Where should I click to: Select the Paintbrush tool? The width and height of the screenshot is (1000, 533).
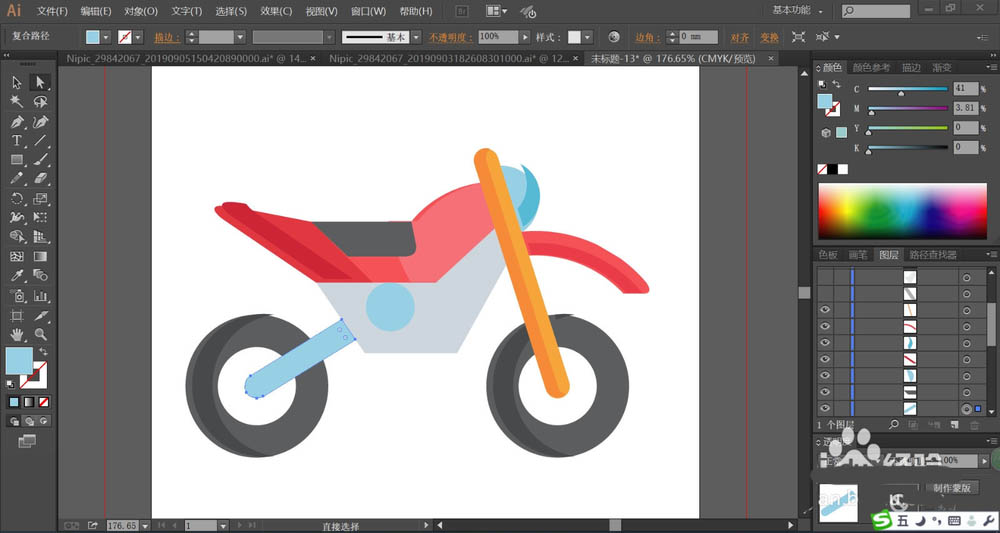[x=40, y=160]
